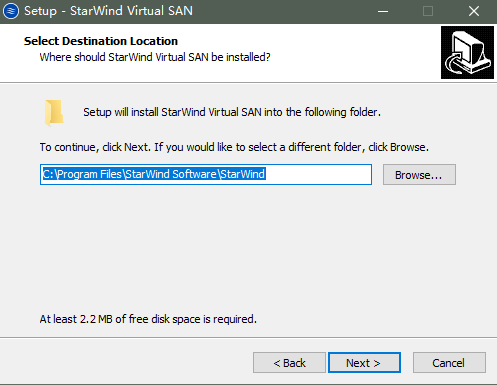Click 'Setup - StarWind Virtual SAN' title text

[108, 11]
